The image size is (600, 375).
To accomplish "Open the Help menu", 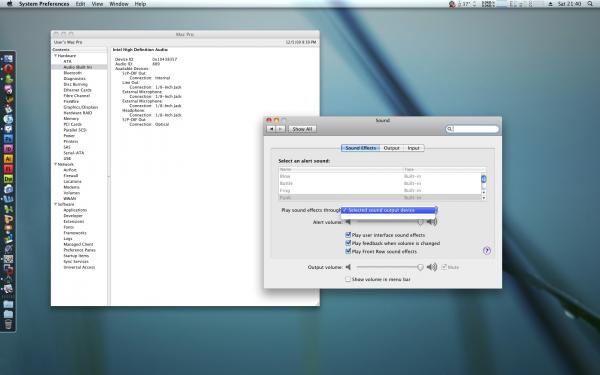I will click(x=140, y=4).
